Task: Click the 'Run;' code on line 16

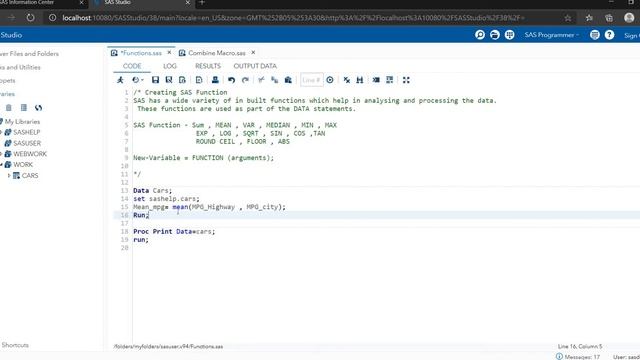Action: pos(141,215)
